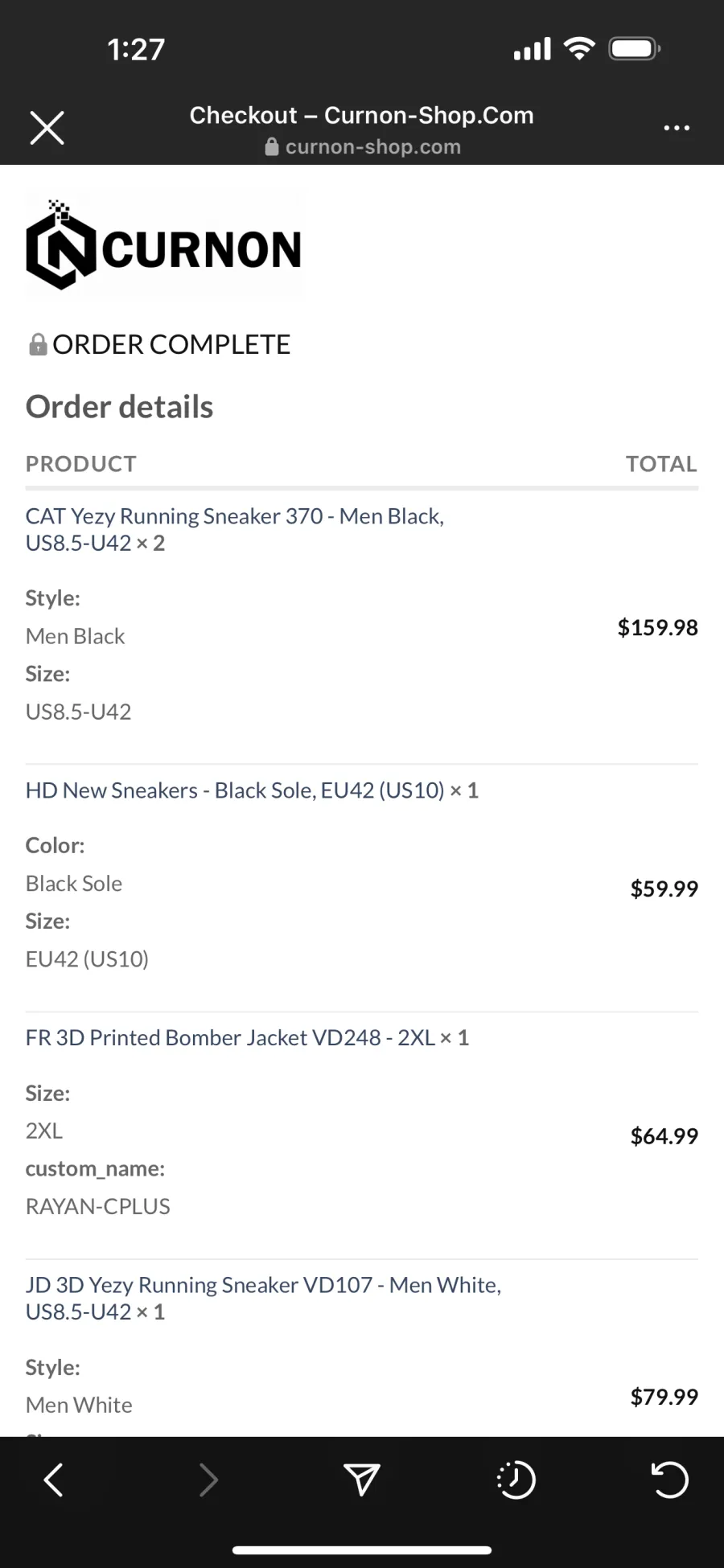
Task: Open CAT Yezy Running Sneaker 370 link
Action: pos(235,529)
